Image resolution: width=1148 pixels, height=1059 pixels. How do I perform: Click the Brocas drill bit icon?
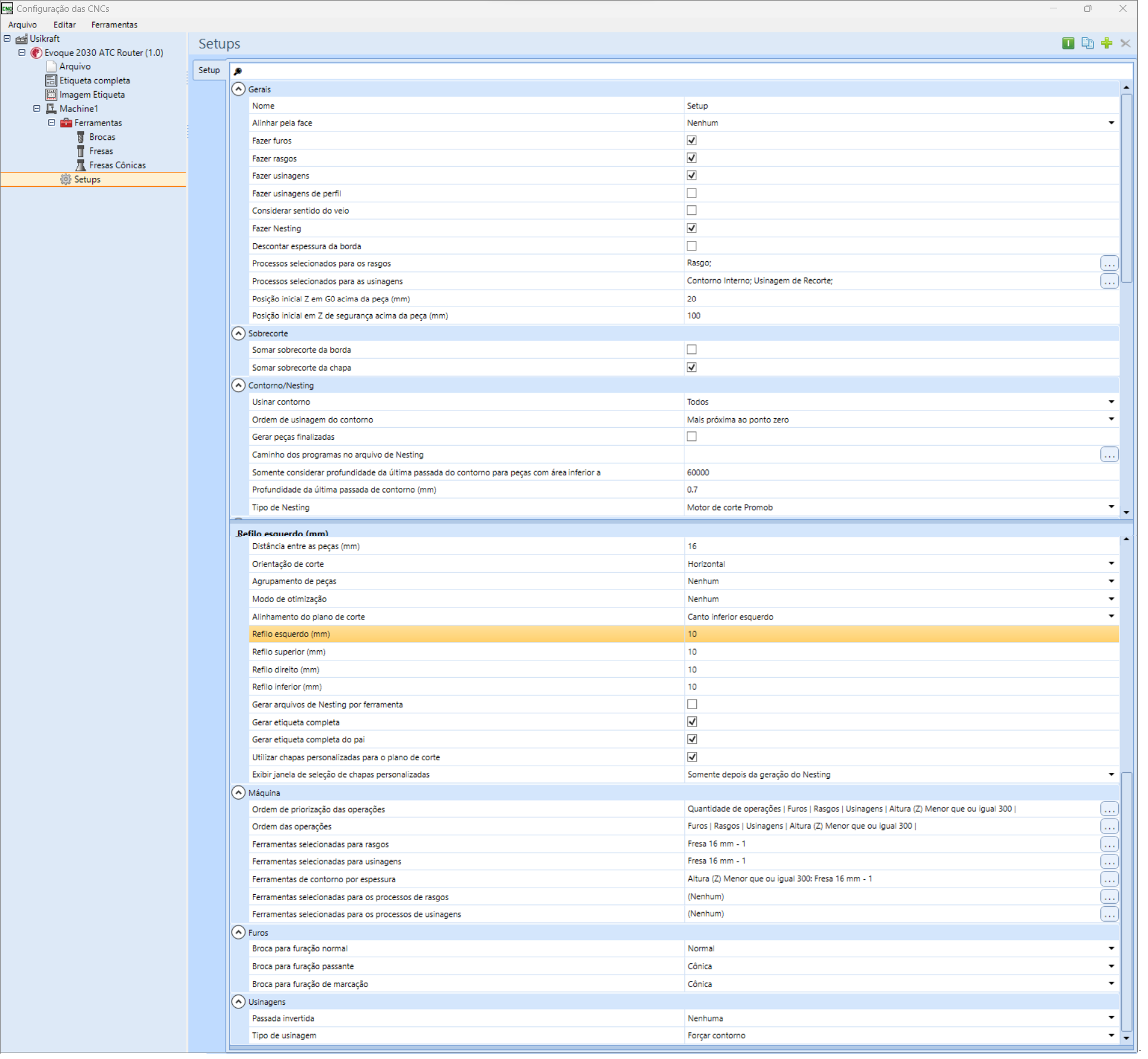pos(82,138)
